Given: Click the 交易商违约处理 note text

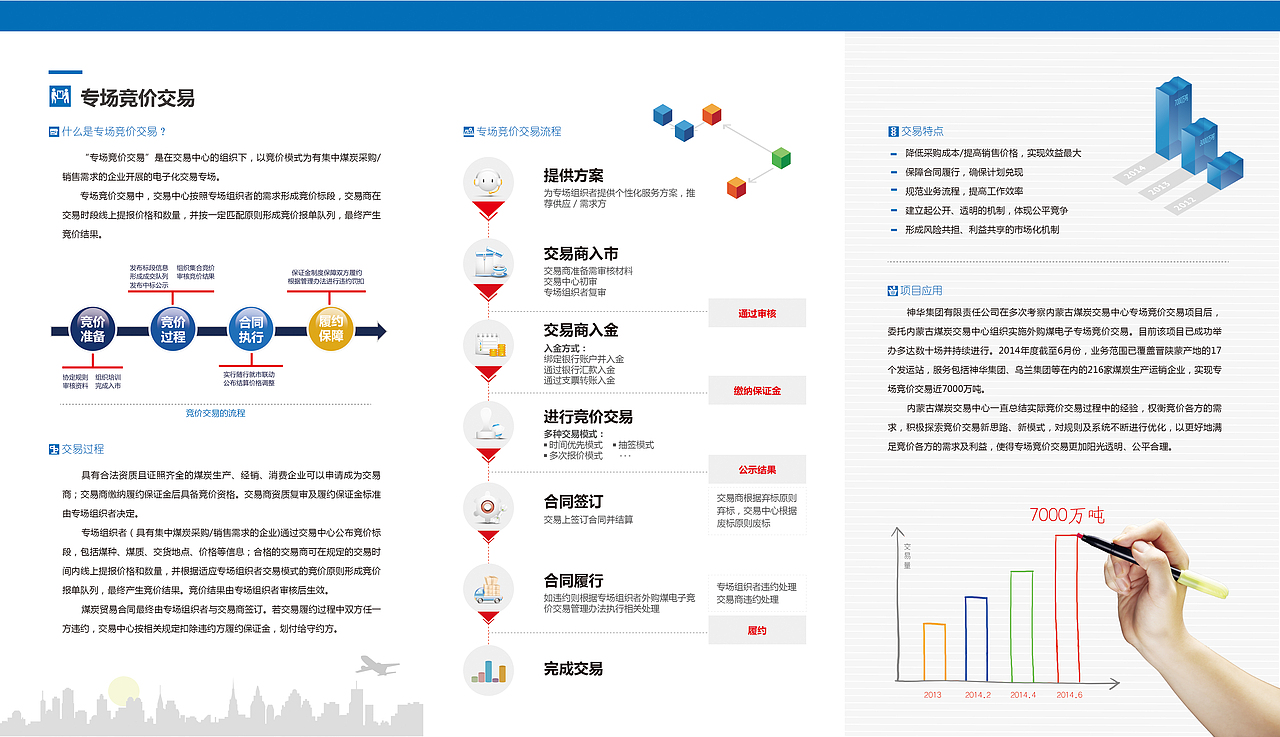Looking at the screenshot, I should pyautogui.click(x=747, y=599).
